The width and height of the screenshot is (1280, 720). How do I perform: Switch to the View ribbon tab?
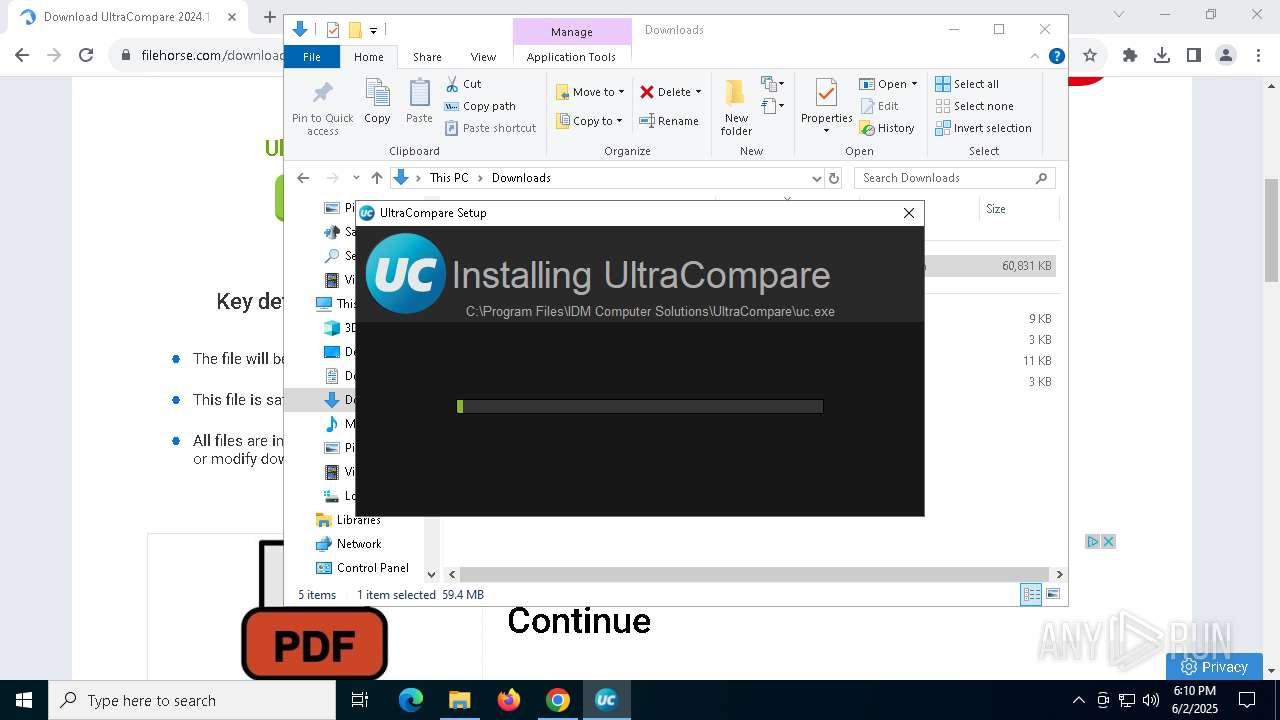click(483, 57)
